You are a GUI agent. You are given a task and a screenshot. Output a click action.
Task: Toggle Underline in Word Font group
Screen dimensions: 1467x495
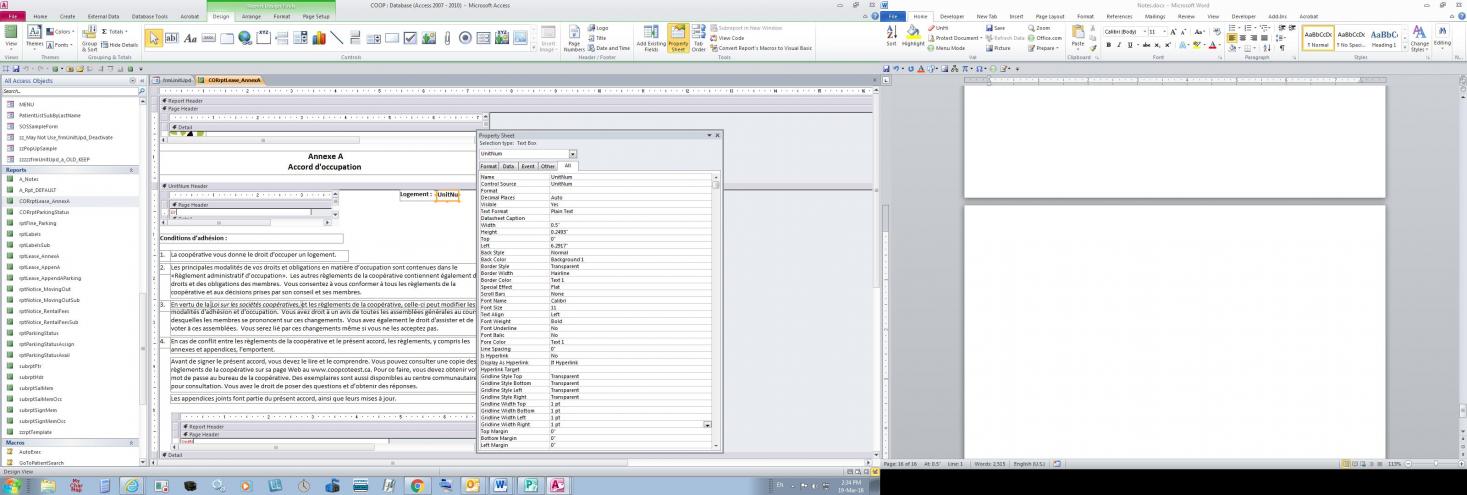pos(1128,45)
